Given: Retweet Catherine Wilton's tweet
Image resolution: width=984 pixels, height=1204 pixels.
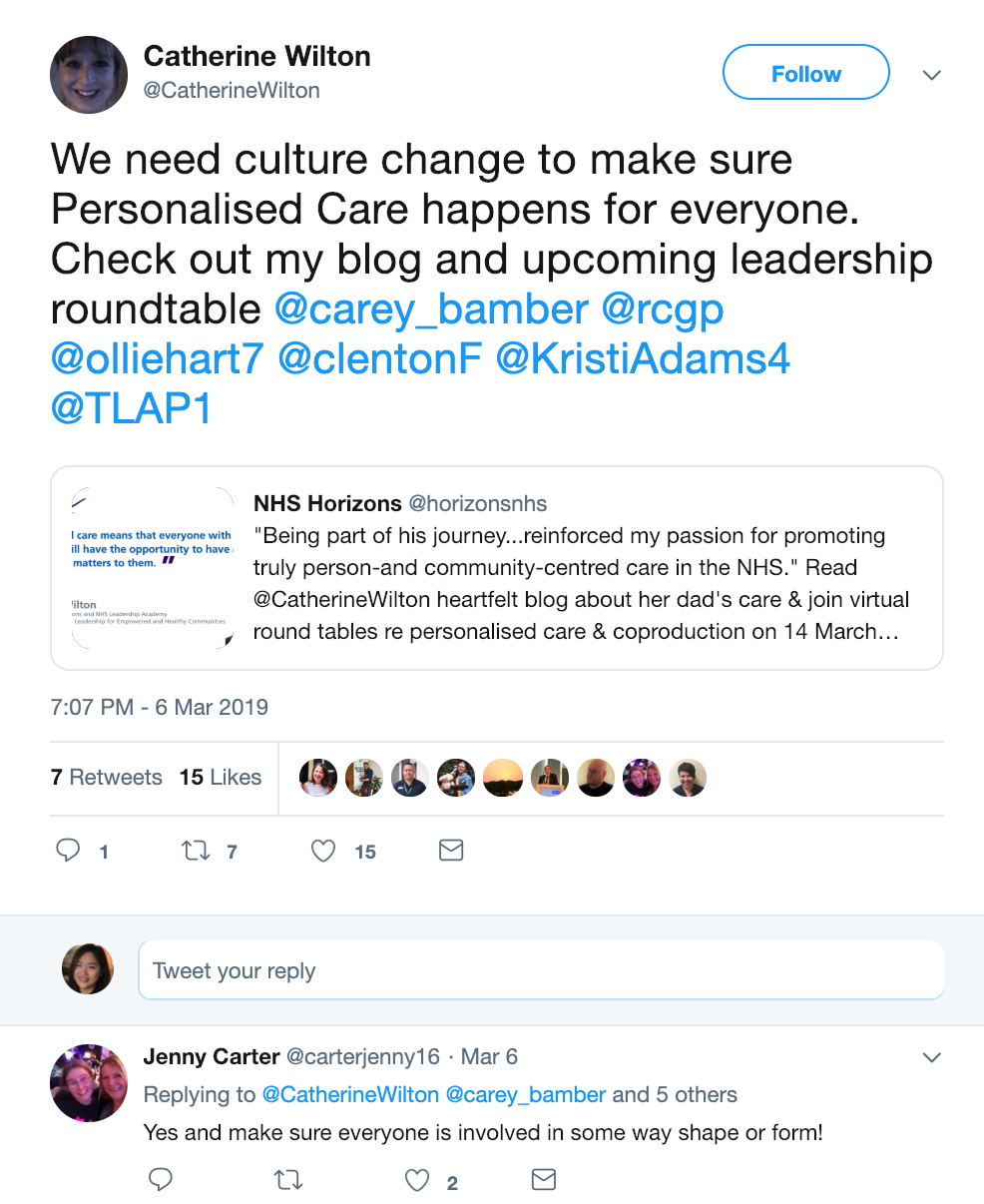Looking at the screenshot, I should (x=196, y=851).
